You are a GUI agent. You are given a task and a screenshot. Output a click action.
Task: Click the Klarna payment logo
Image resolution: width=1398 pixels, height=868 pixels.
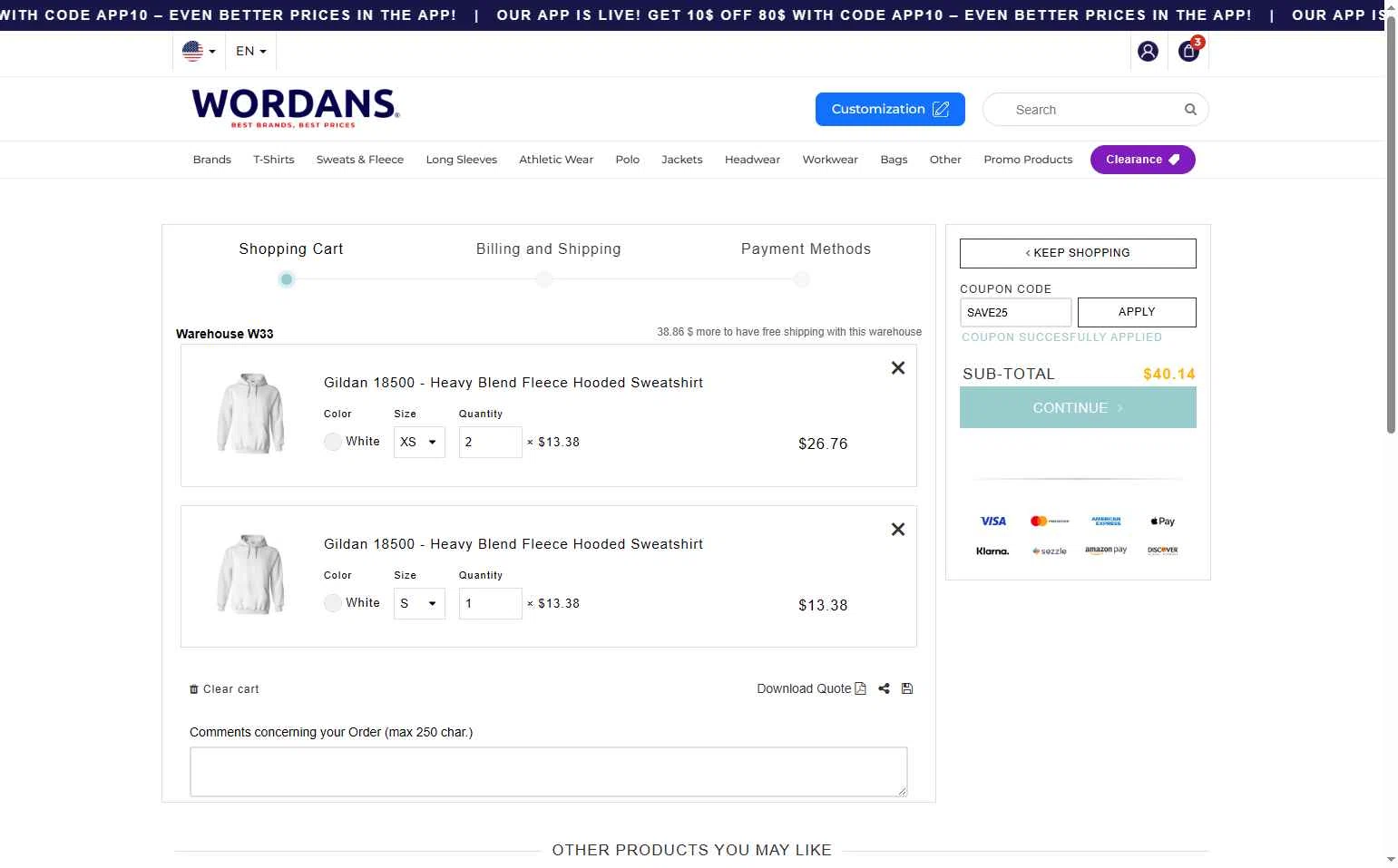pyautogui.click(x=992, y=551)
